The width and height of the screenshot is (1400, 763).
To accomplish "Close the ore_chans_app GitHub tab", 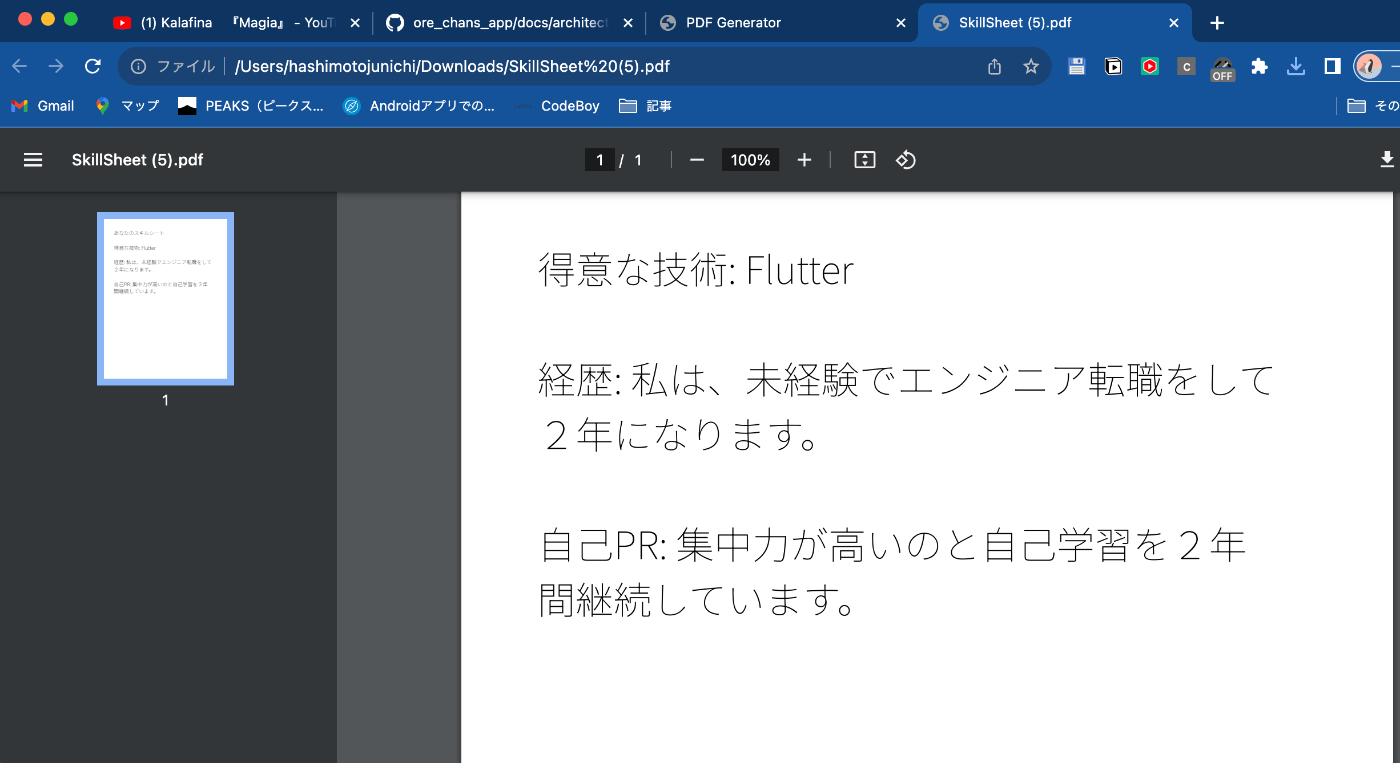I will 627,23.
